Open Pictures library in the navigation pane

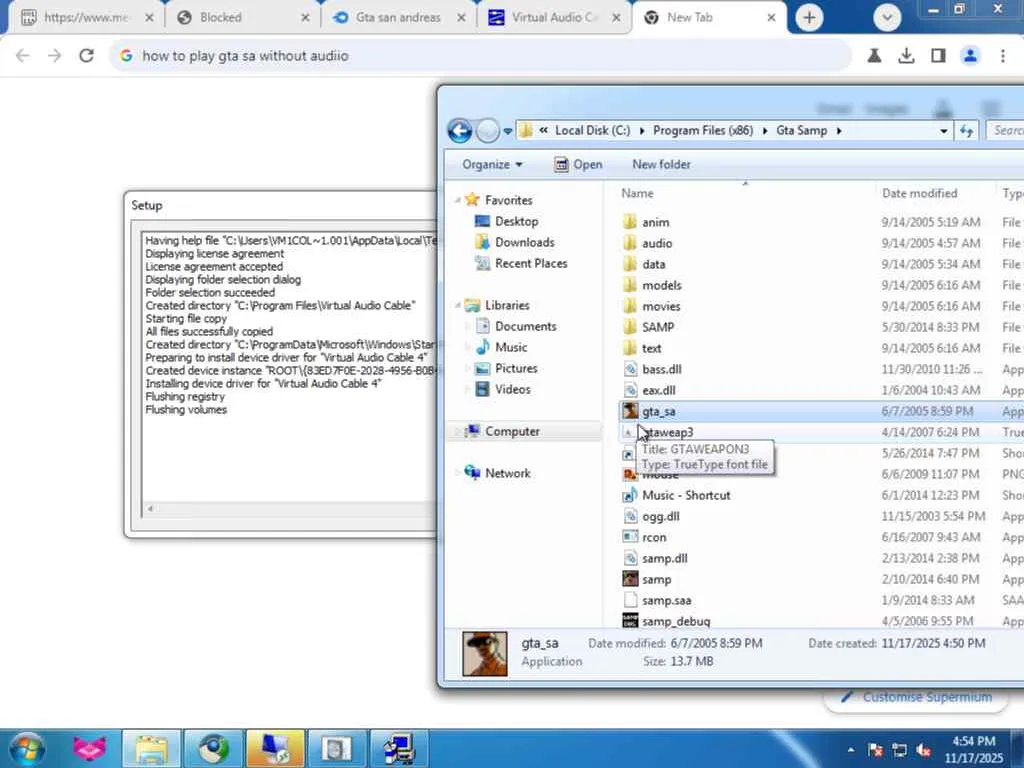tap(516, 368)
